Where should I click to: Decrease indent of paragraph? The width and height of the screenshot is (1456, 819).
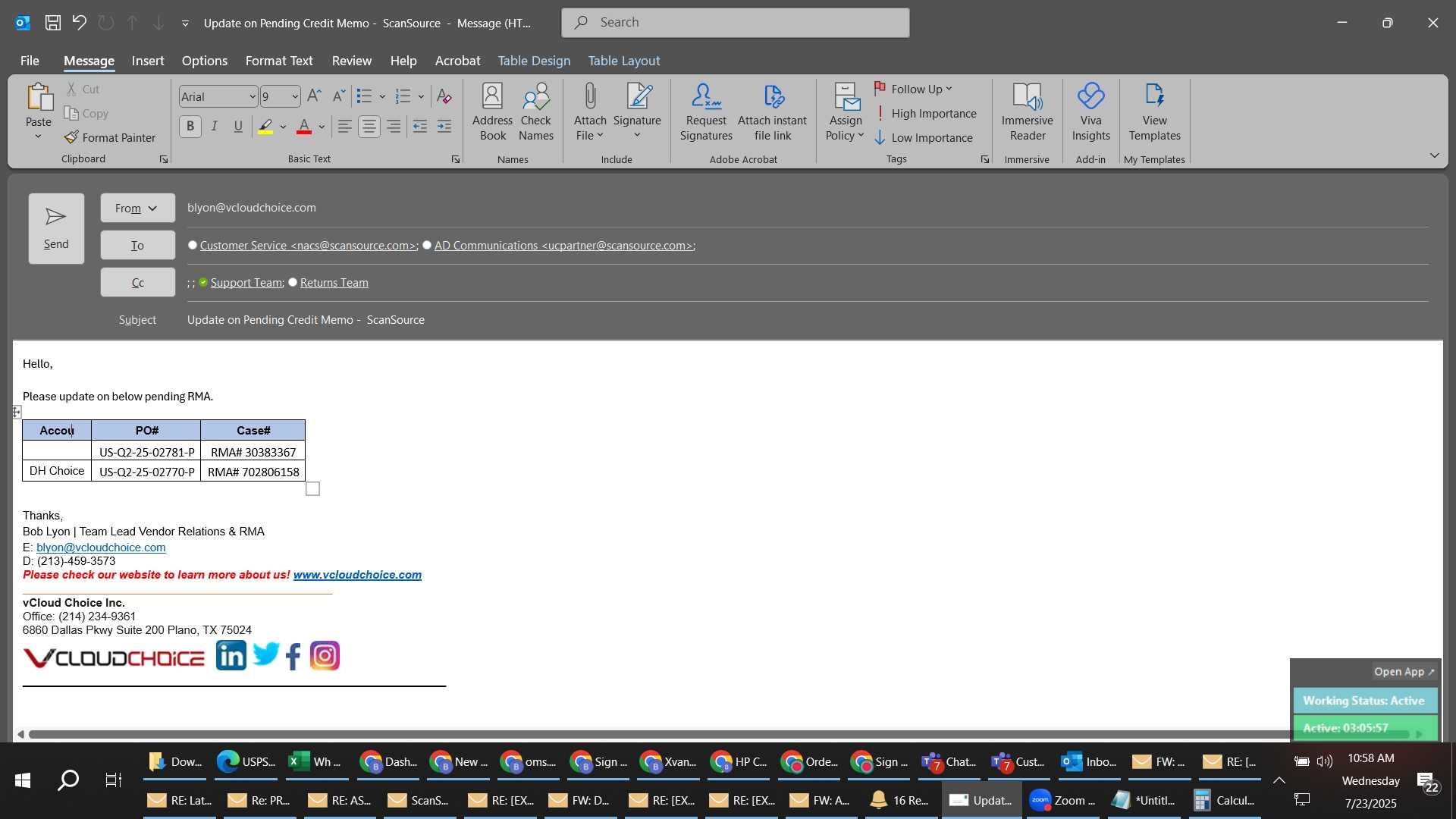(x=419, y=127)
